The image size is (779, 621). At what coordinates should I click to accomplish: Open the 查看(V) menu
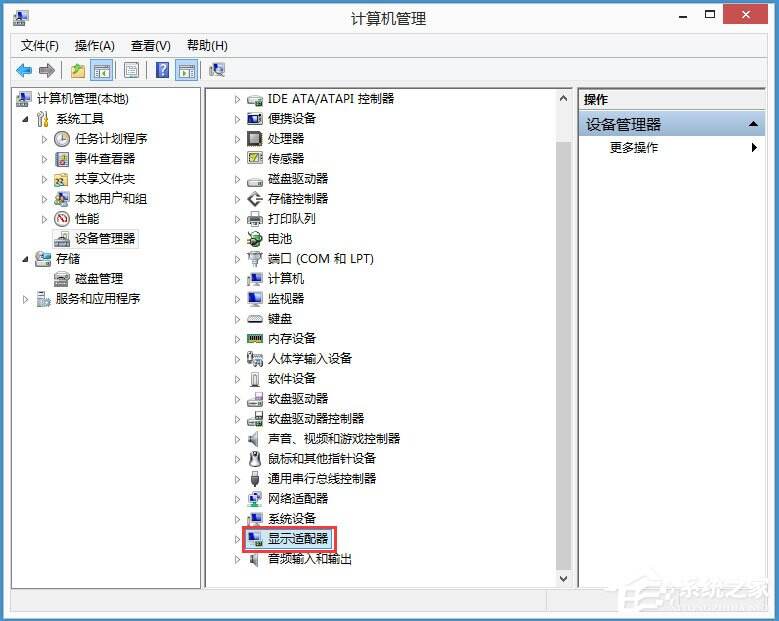point(151,46)
